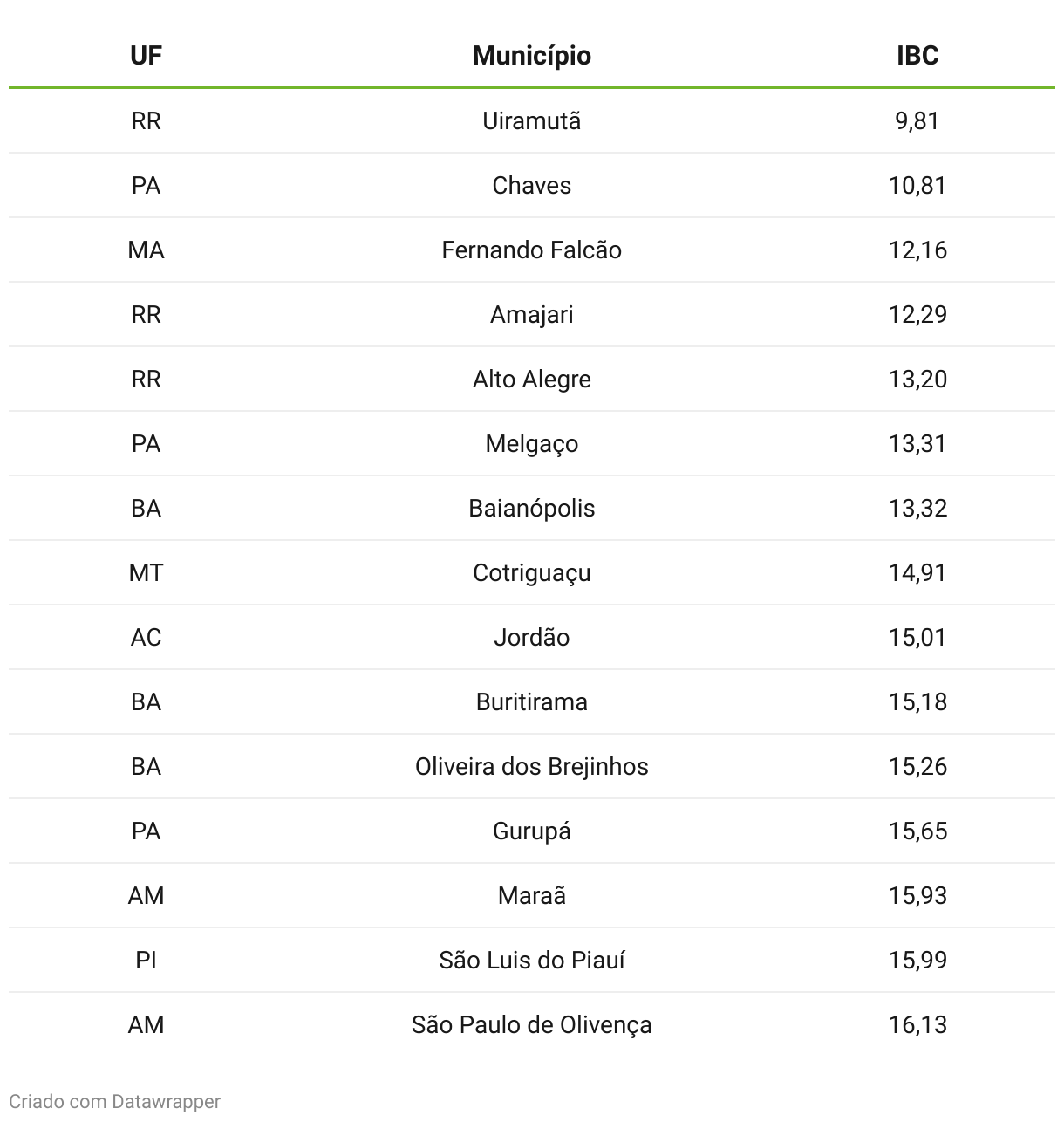
Task: Click the Município column header
Action: click(532, 56)
